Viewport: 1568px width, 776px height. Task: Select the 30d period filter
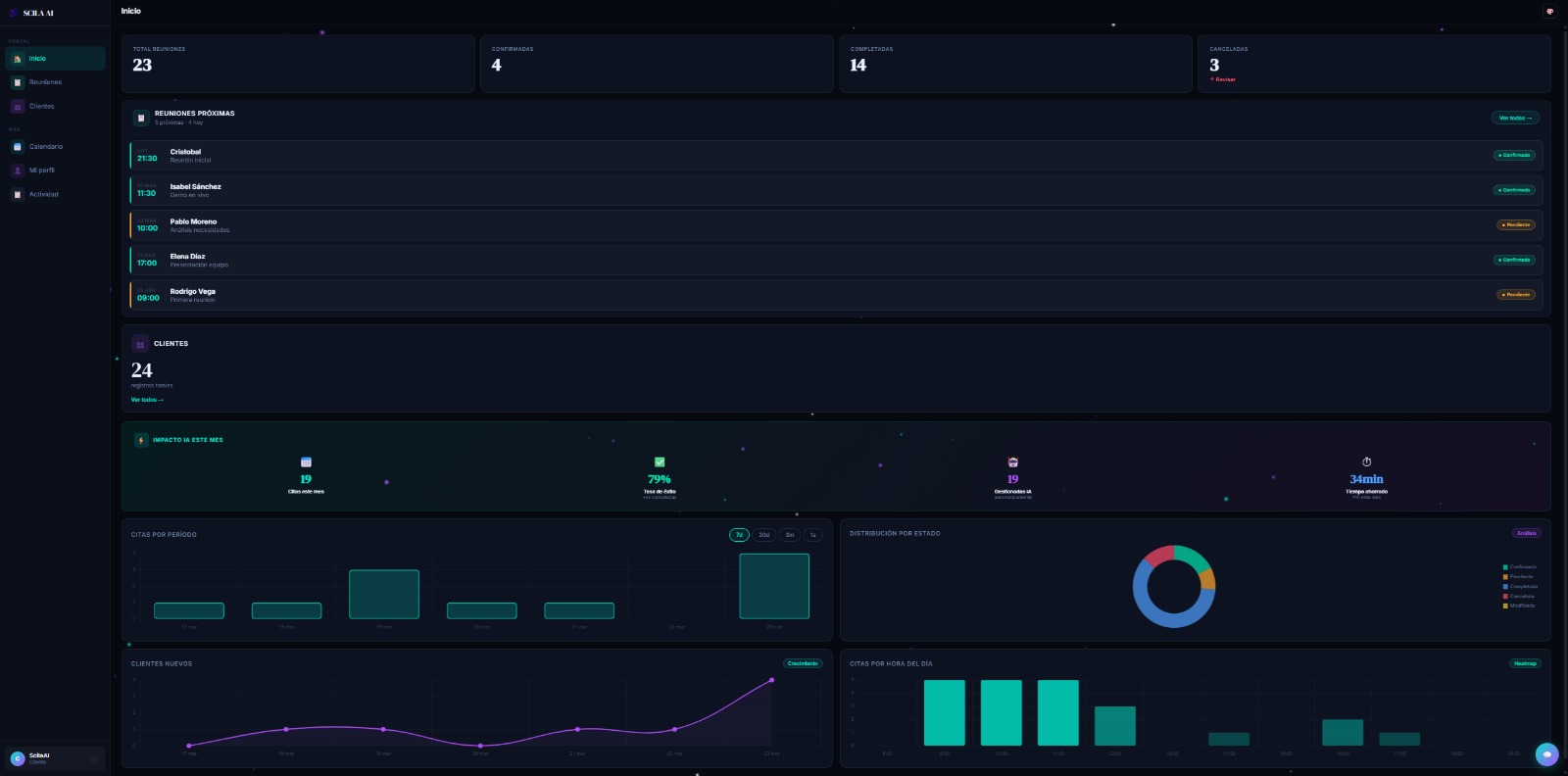click(764, 535)
